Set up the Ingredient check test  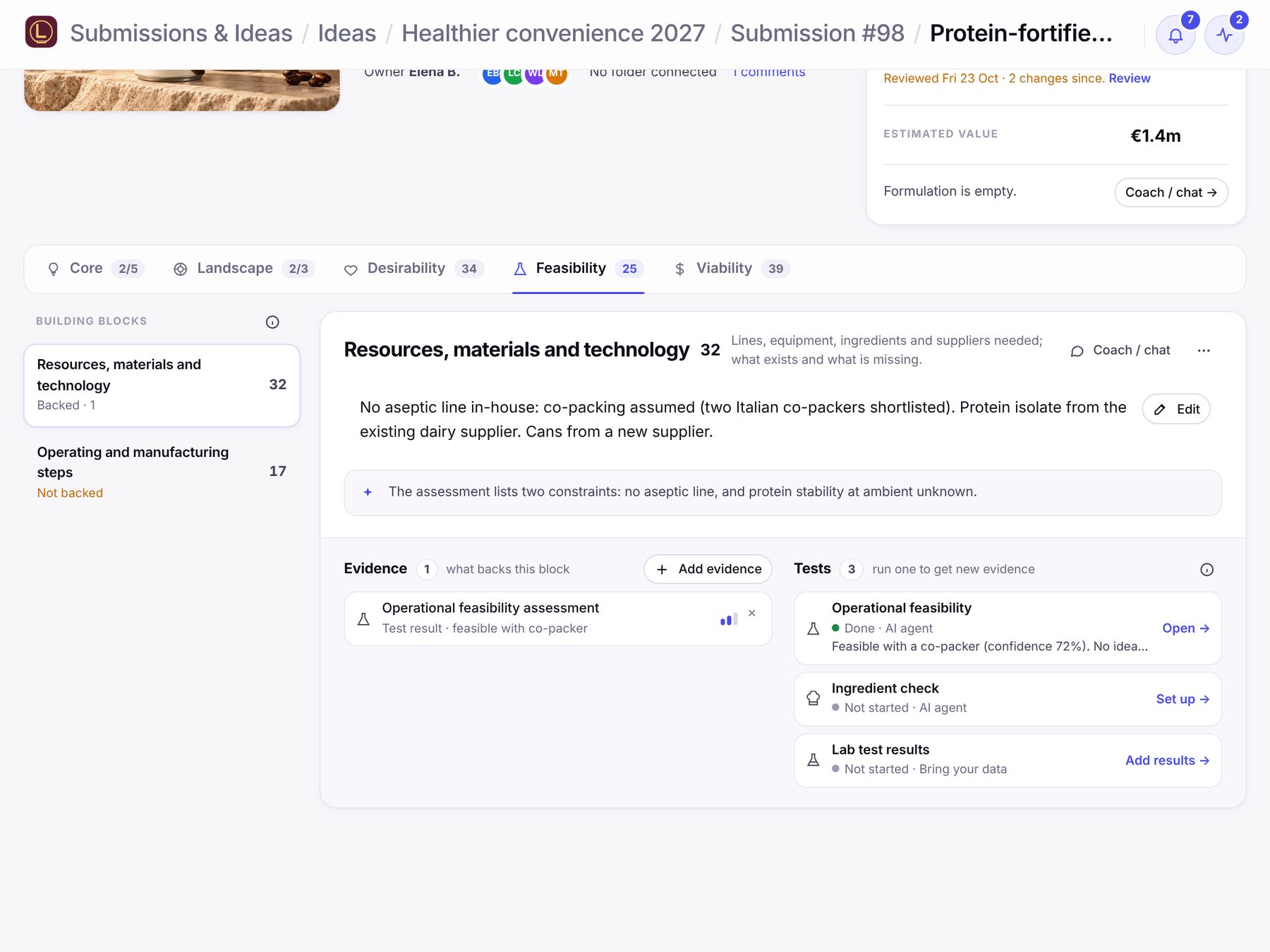[x=1183, y=699]
